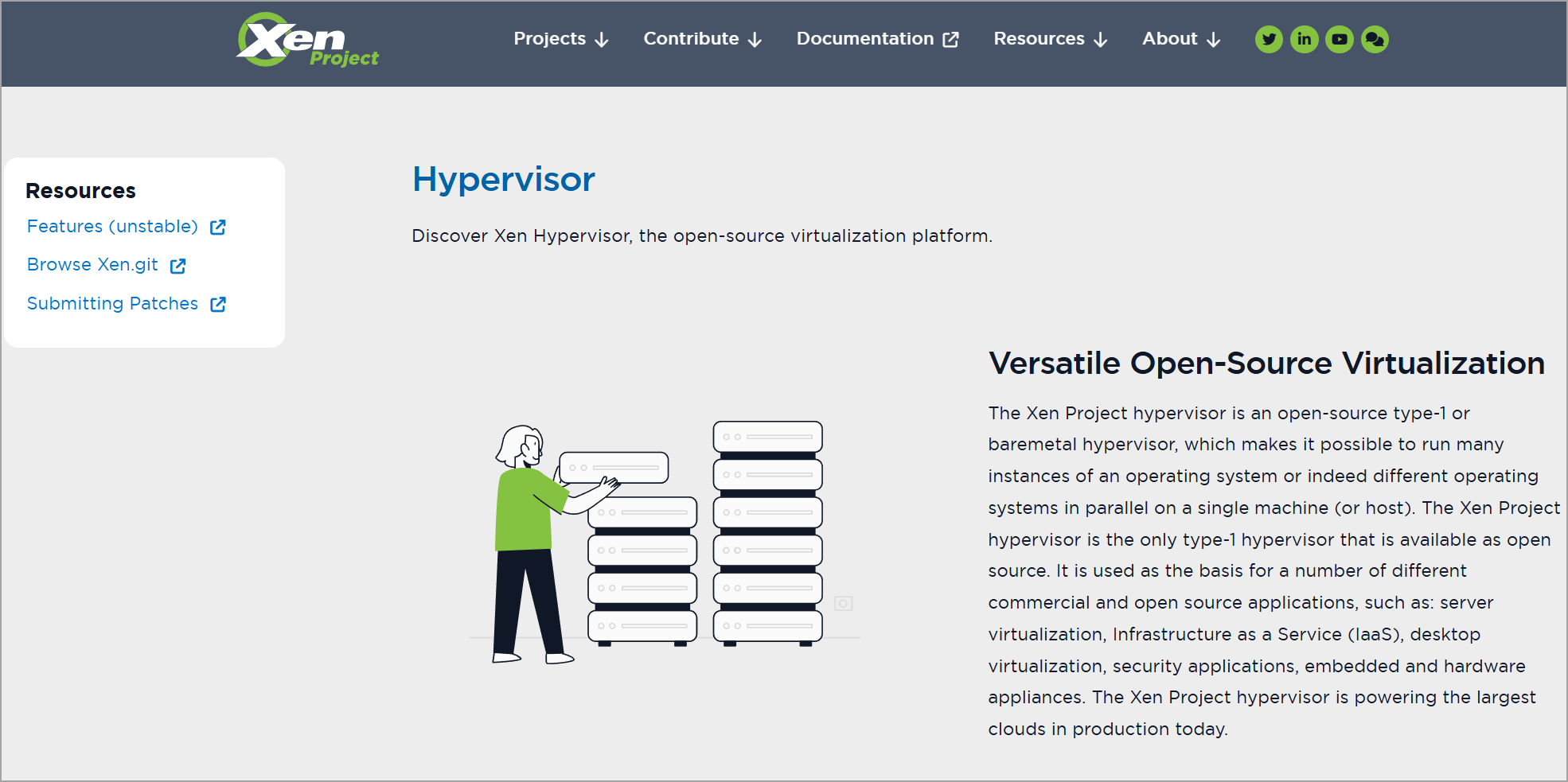This screenshot has height=782, width=1568.
Task: Click paragraph text 'clouds in production today.'
Action: pos(1108,729)
